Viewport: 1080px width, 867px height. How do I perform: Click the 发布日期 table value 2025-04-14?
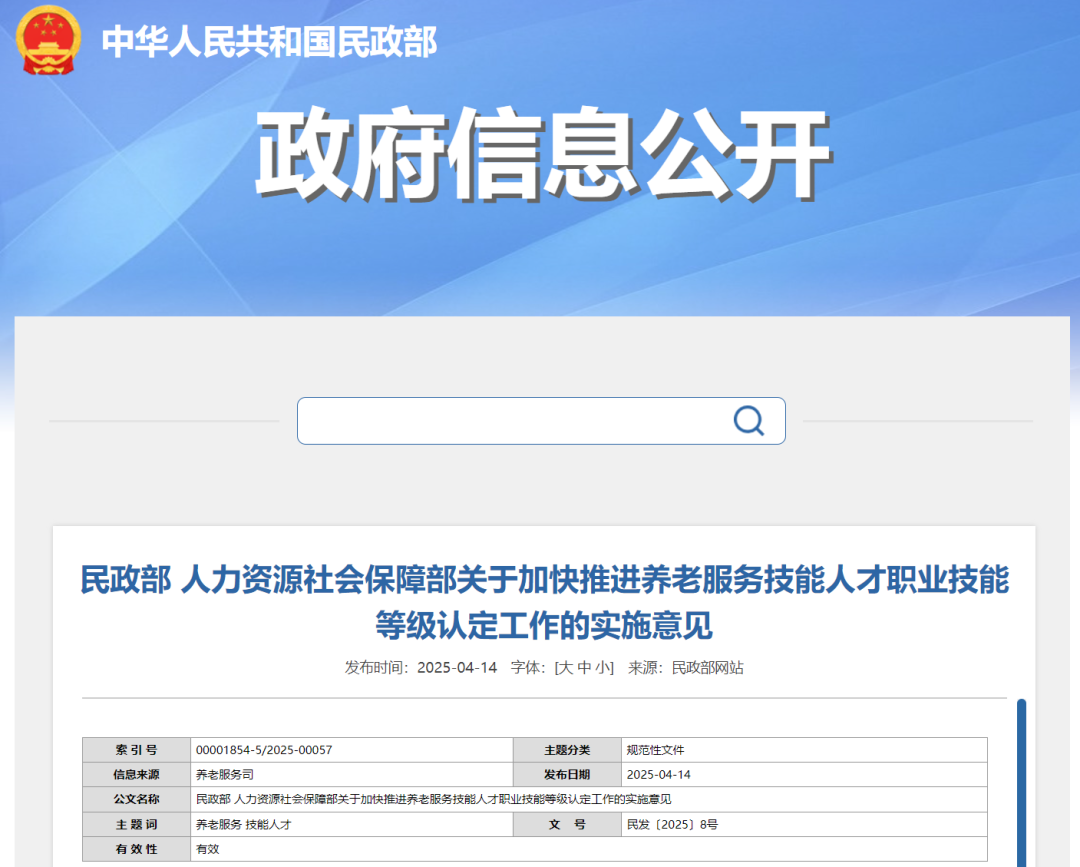[x=658, y=775]
